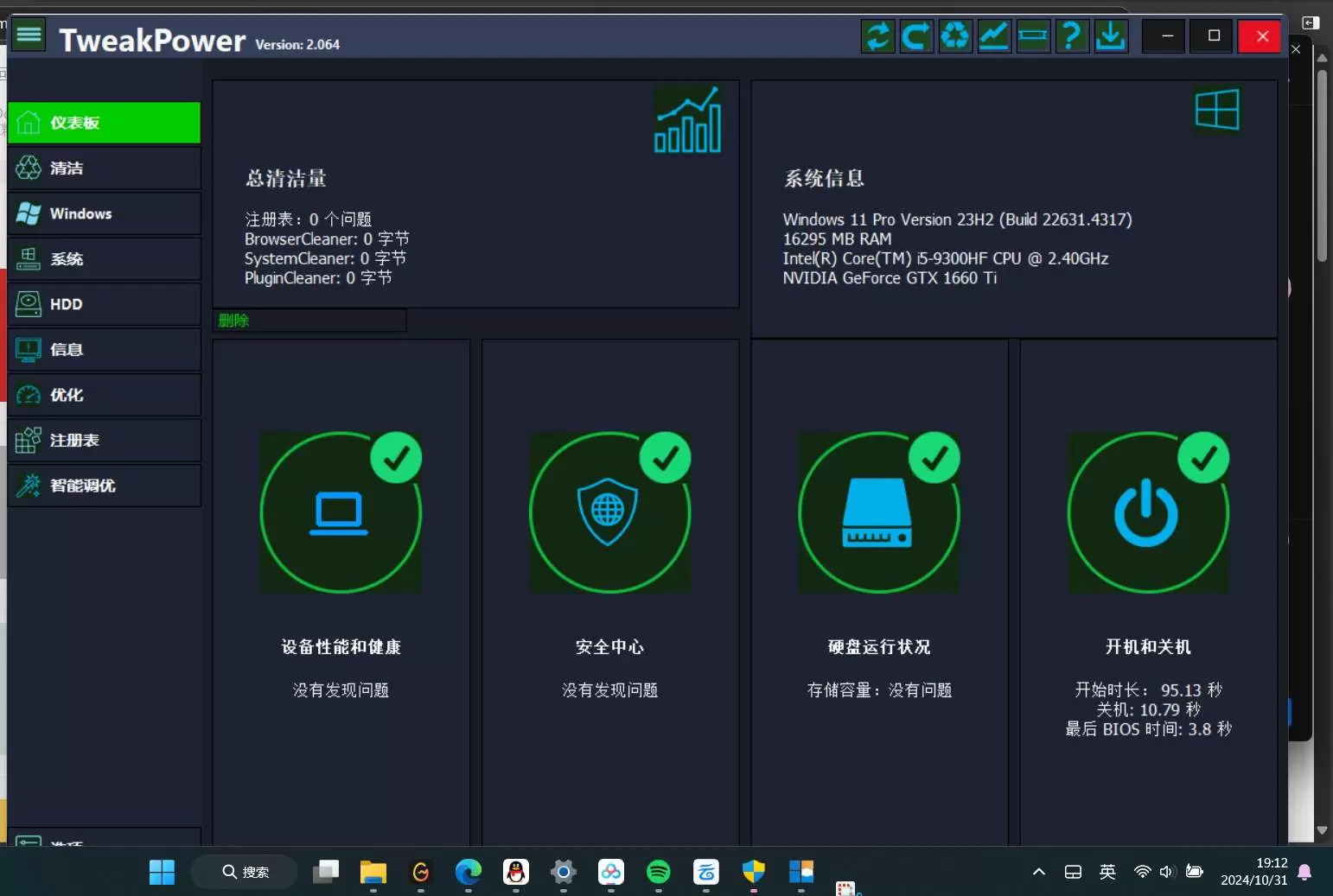This screenshot has width=1333, height=896.
Task: Open the 信息 information section
Action: coord(105,349)
